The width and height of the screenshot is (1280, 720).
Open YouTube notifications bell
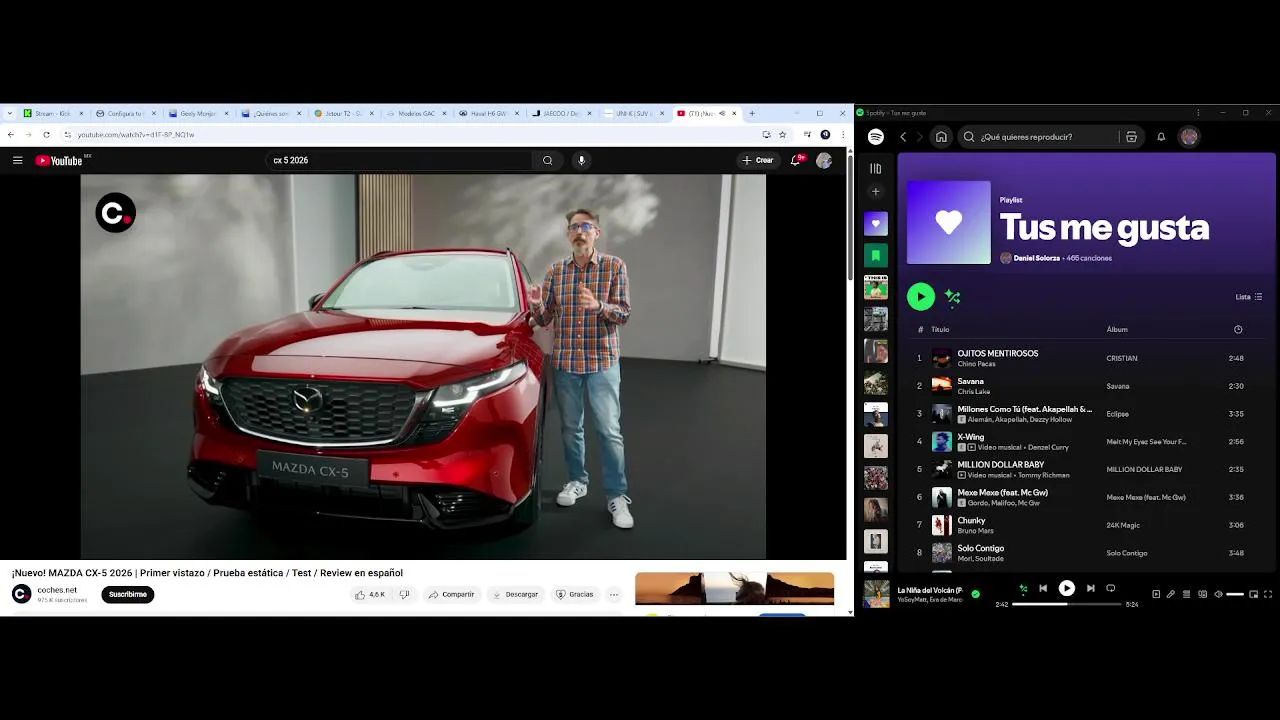click(x=796, y=160)
